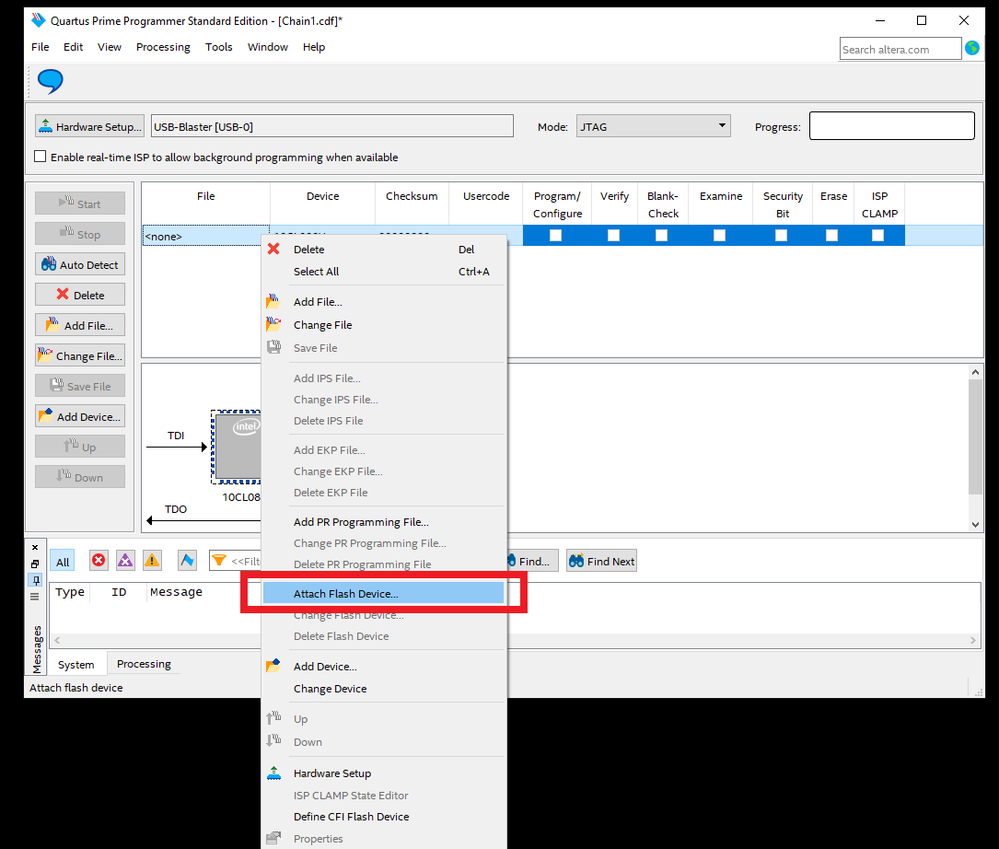Open the Processing menu
The height and width of the screenshot is (849, 999).
click(x=163, y=47)
